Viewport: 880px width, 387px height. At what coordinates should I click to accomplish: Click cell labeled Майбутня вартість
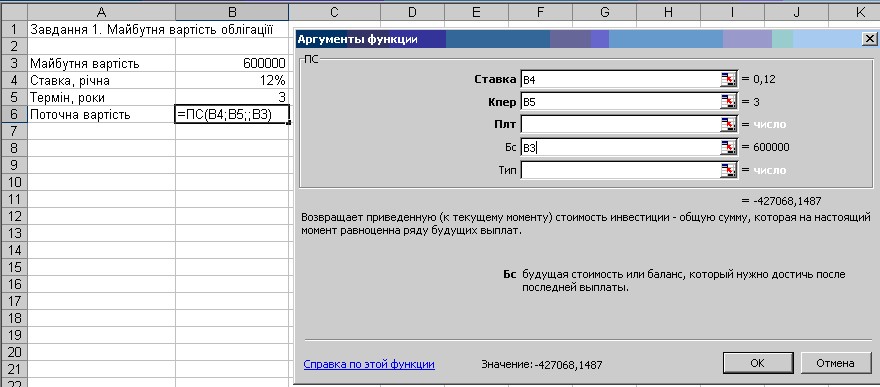pyautogui.click(x=101, y=63)
